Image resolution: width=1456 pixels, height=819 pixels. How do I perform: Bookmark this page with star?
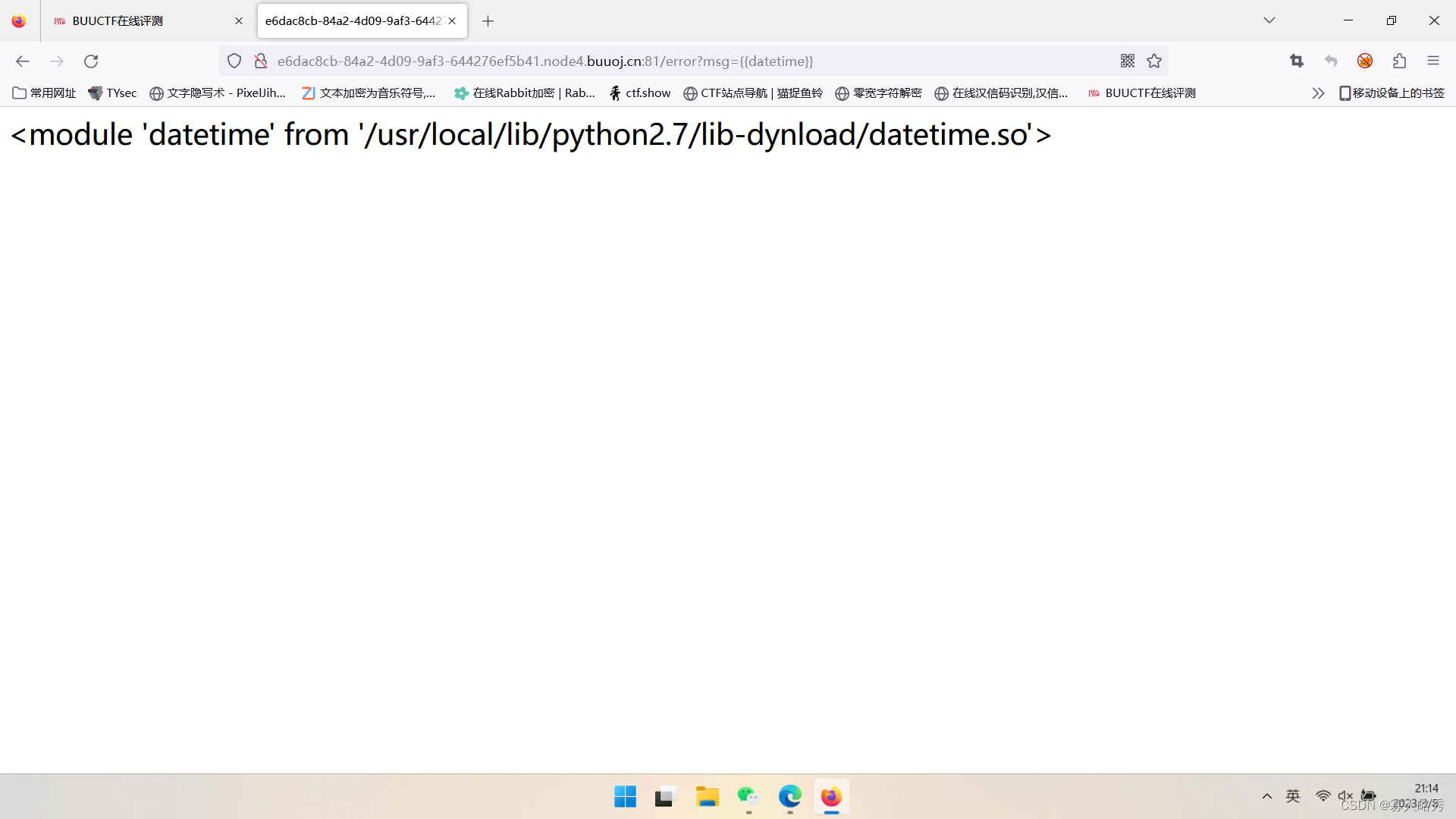point(1154,61)
